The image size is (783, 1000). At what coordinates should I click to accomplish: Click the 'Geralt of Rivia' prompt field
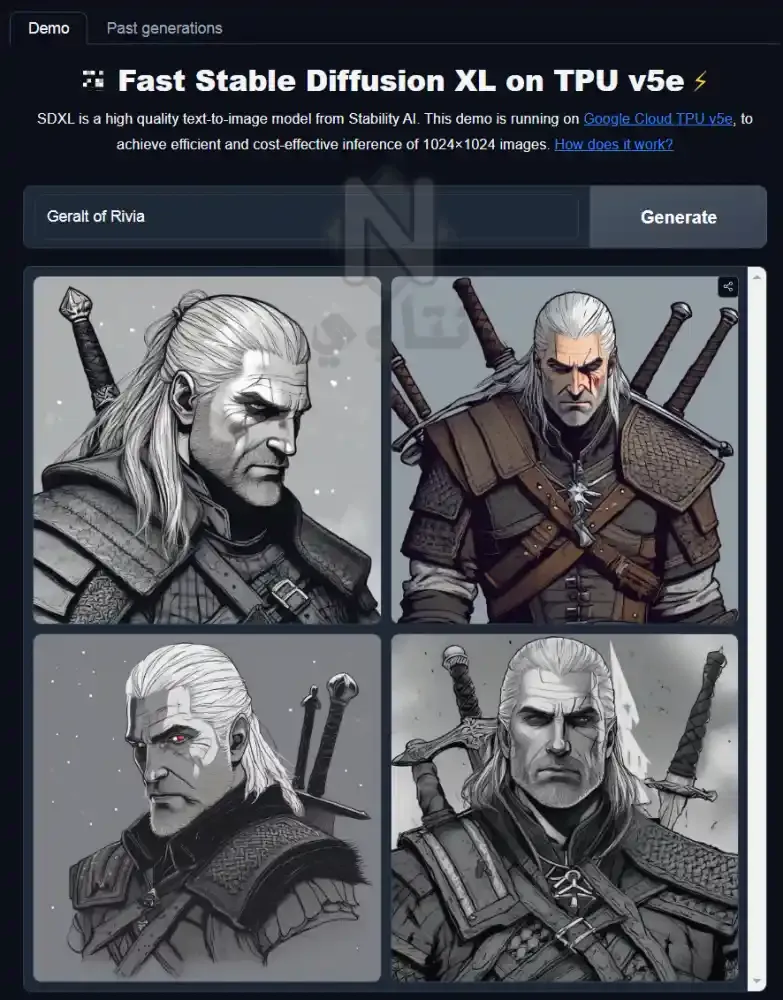(x=307, y=217)
